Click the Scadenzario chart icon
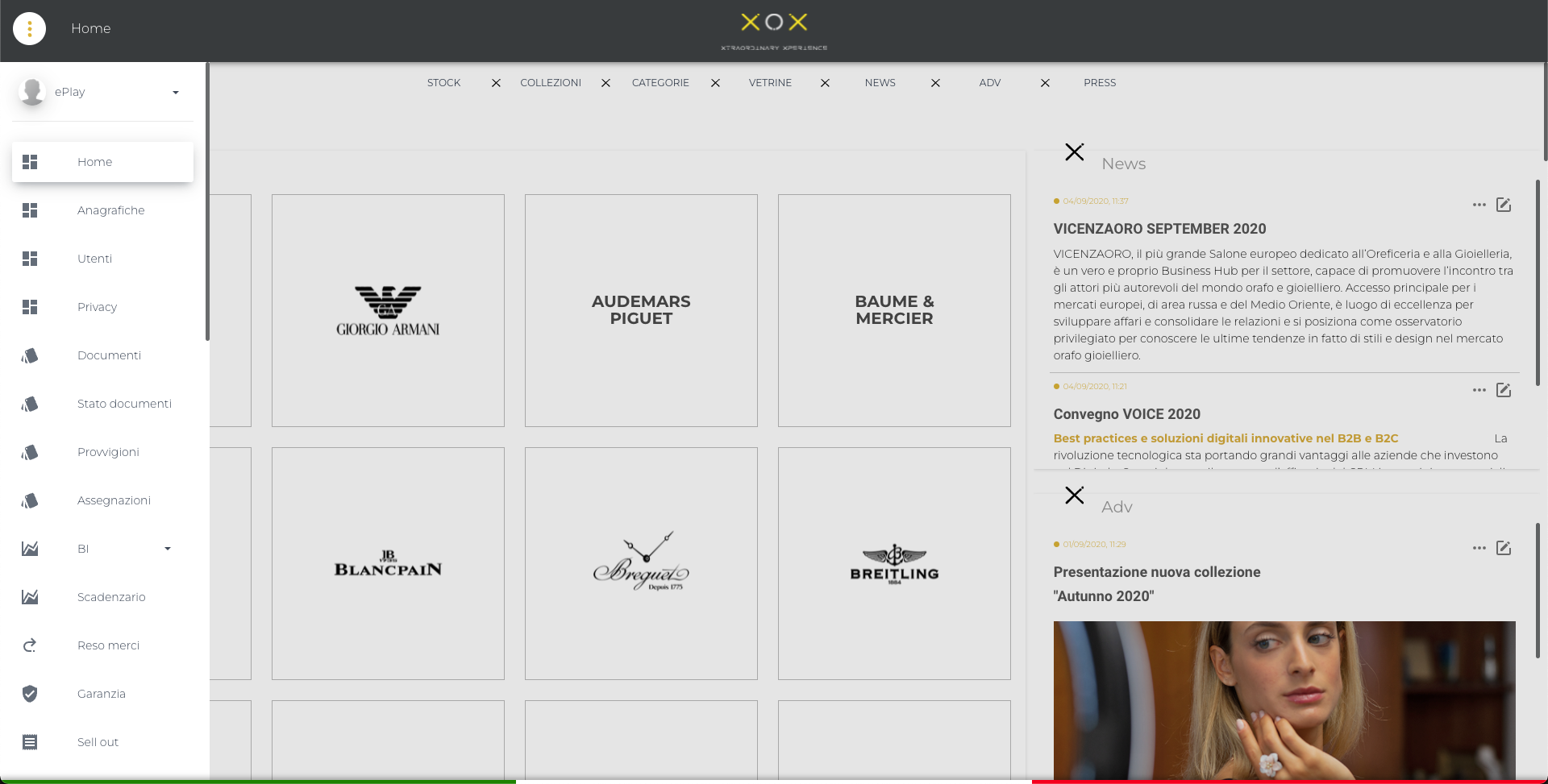Image resolution: width=1548 pixels, height=784 pixels. [x=30, y=597]
